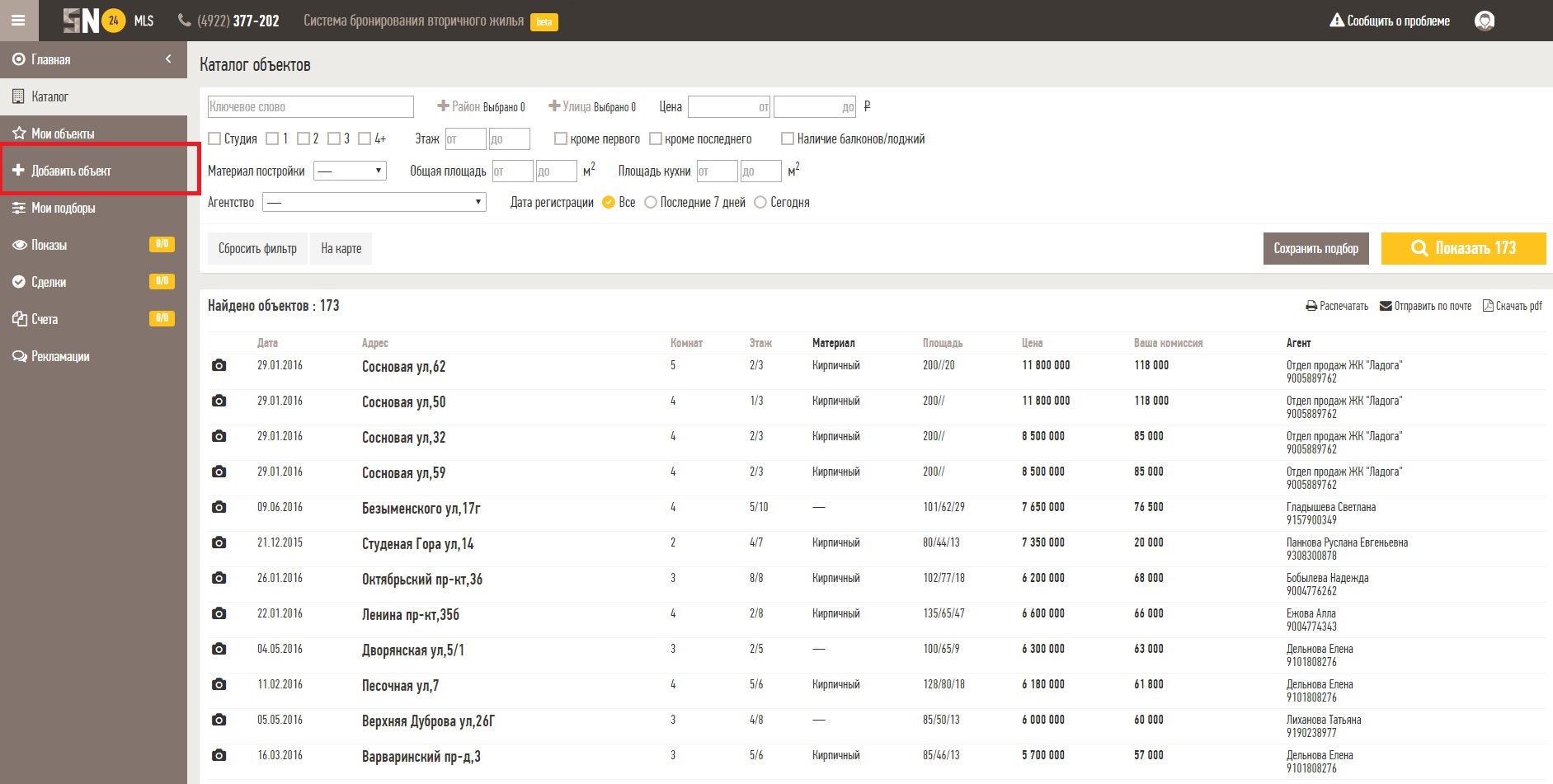Open photos for Песочная ул,7 camera icon
Screen dimensions: 1553x784
pos(219,684)
